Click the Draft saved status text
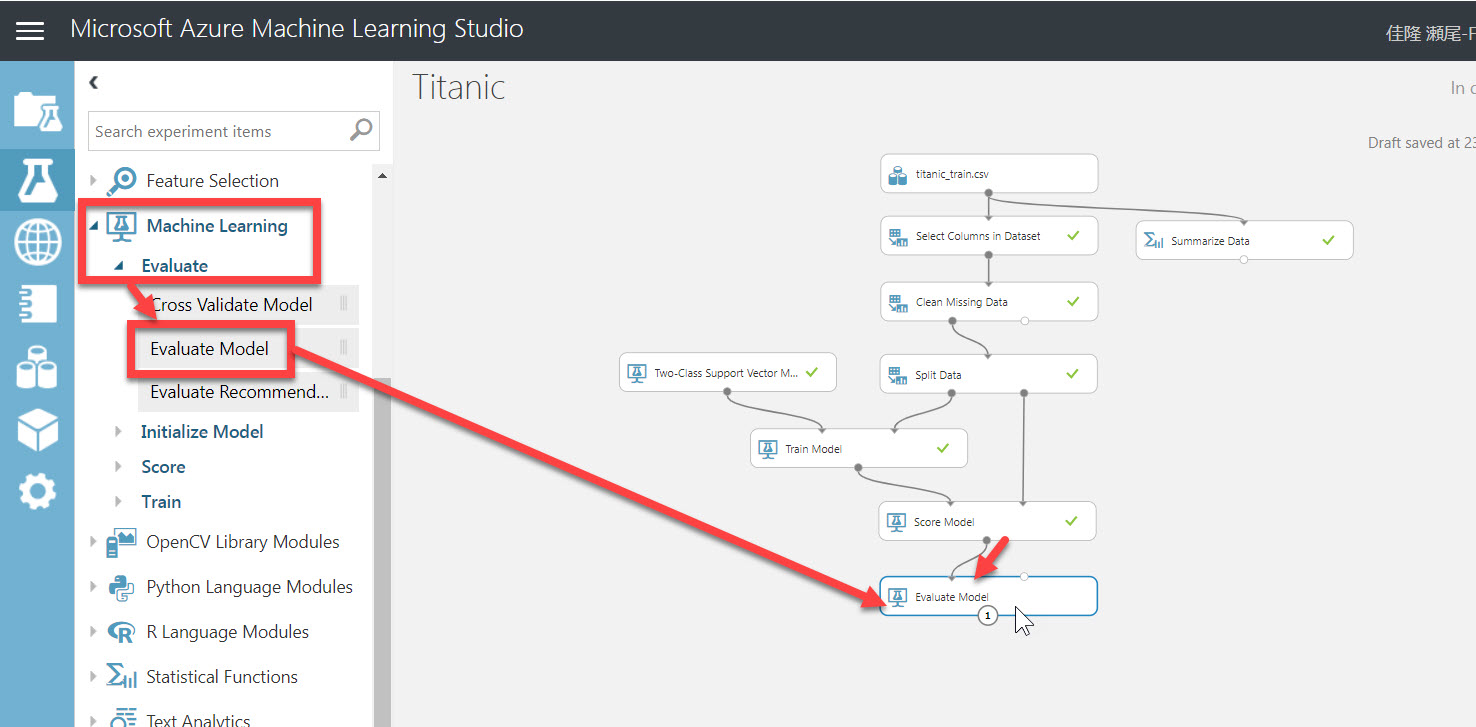The height and width of the screenshot is (727, 1476). [x=1421, y=143]
